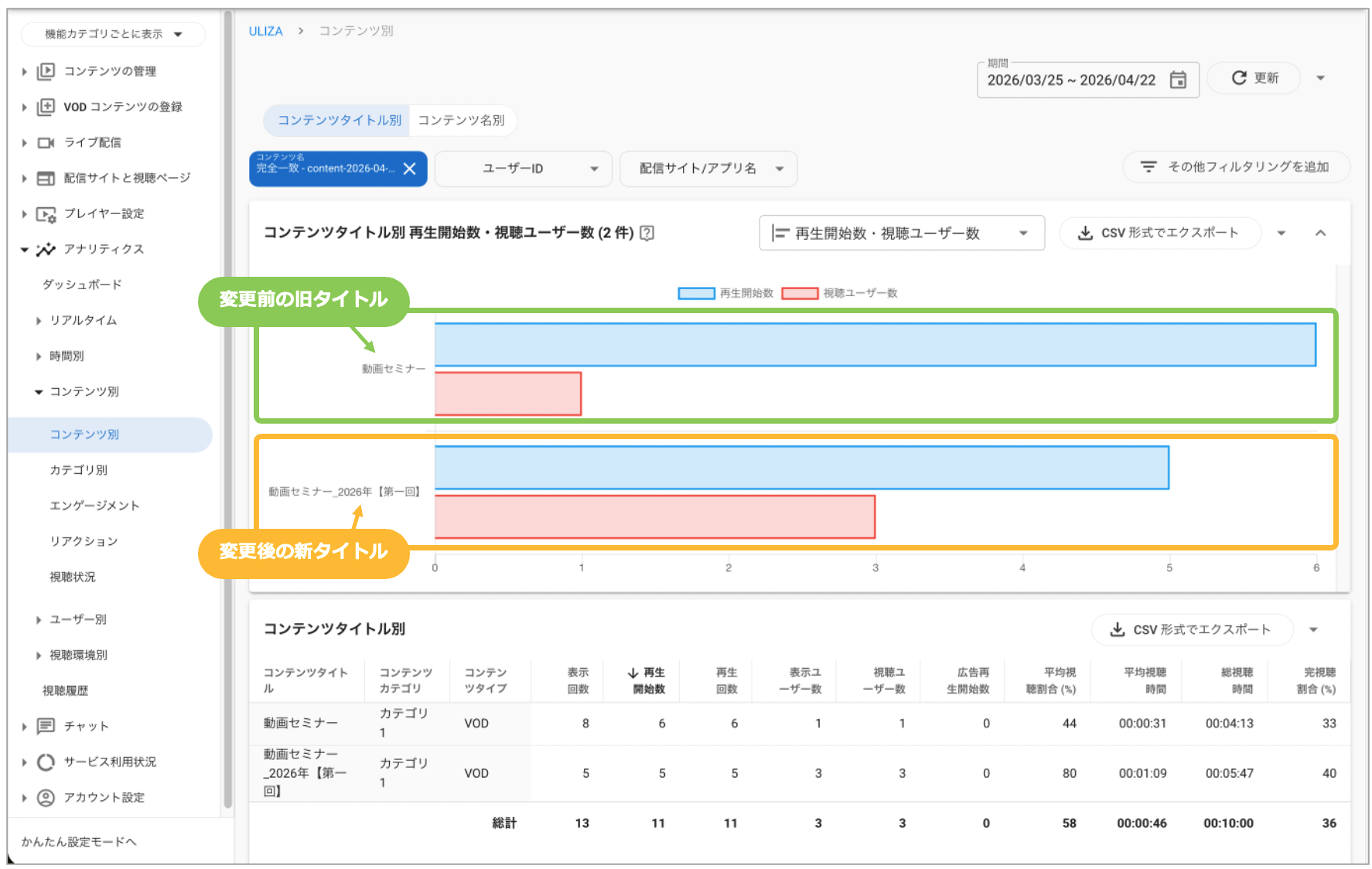Open 視聴状況 menu item

pyautogui.click(x=73, y=577)
